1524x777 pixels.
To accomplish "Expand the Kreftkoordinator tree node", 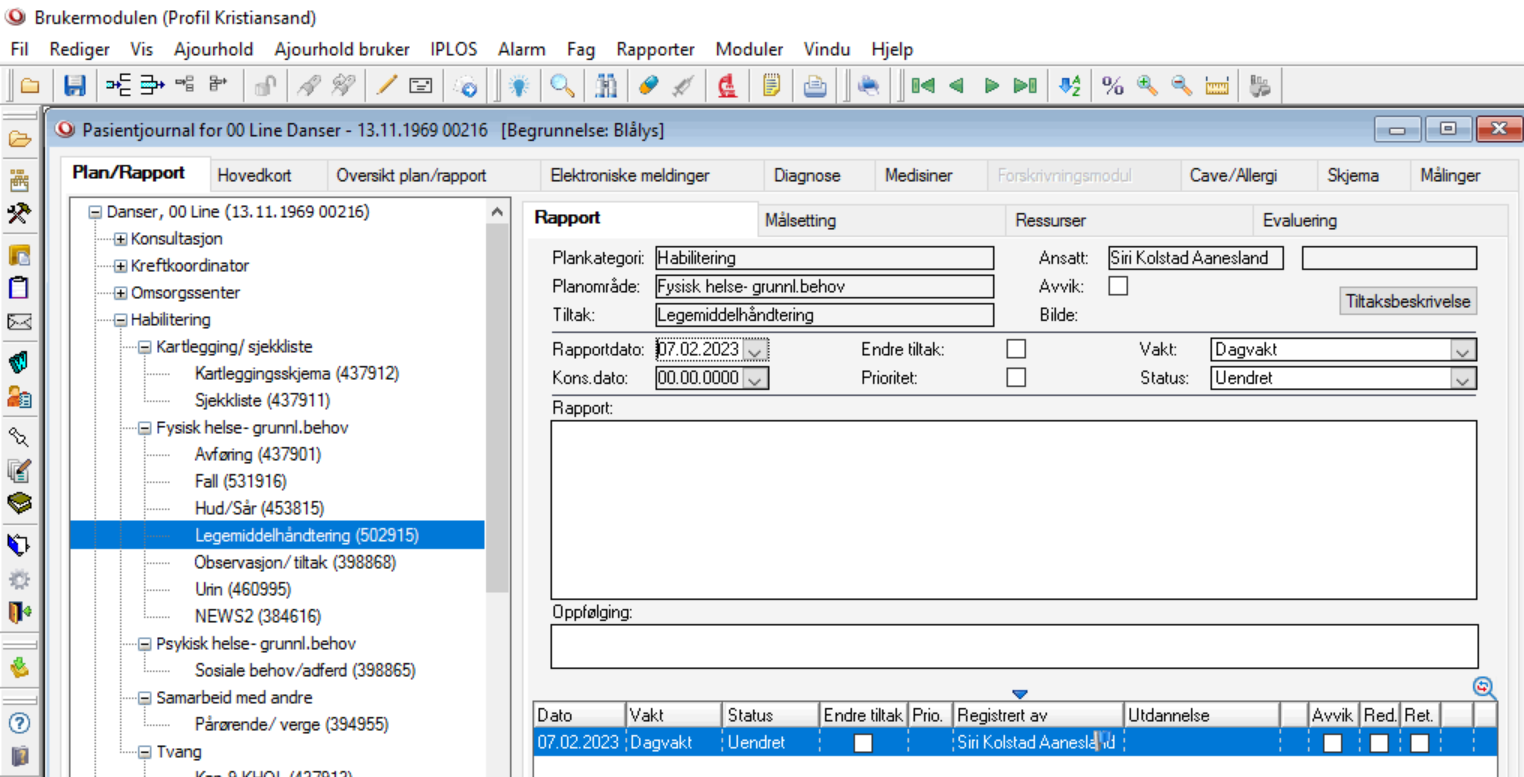I will [121, 266].
